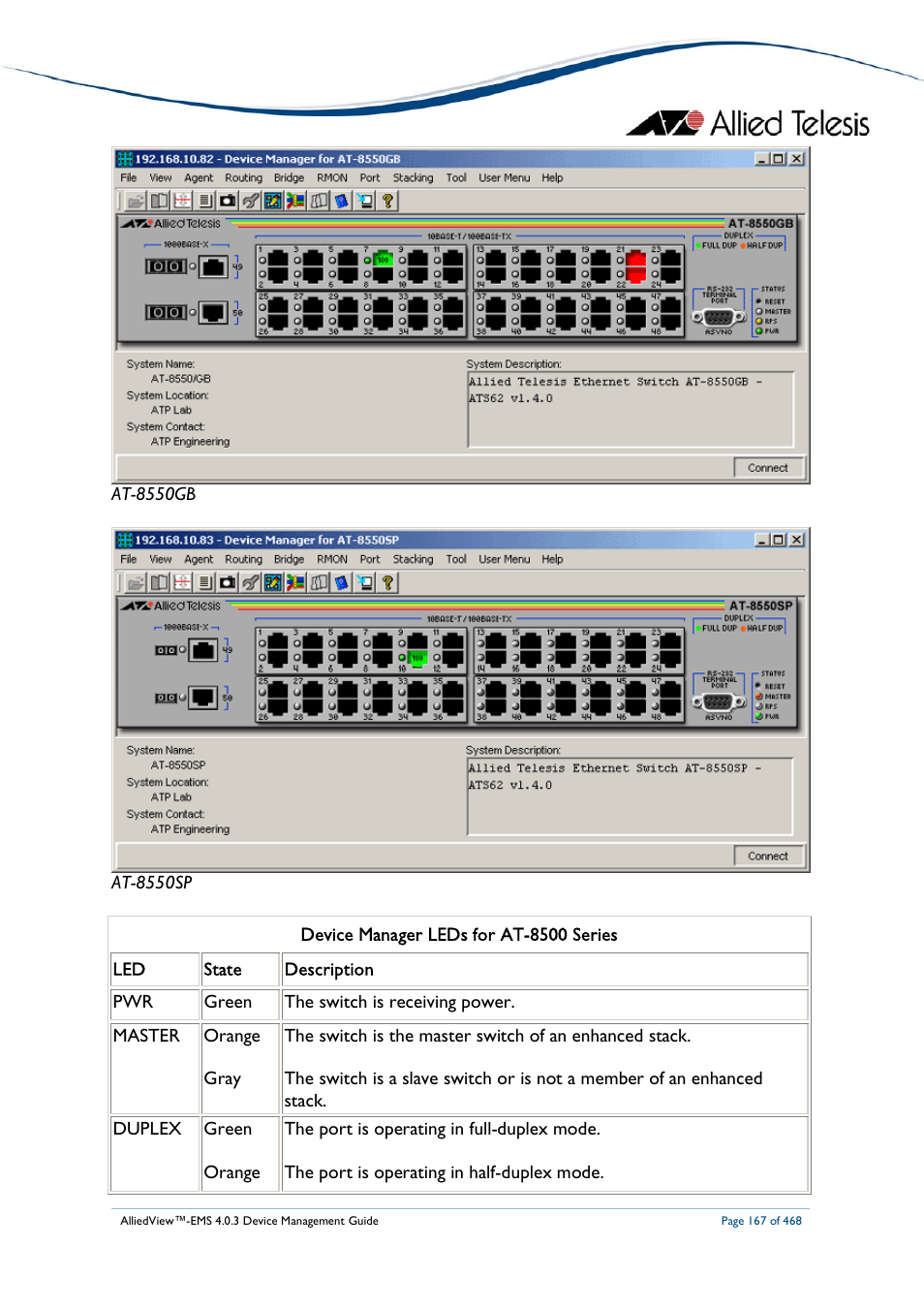
Task: Click Connect button in AT-8550GB window
Action: (768, 468)
